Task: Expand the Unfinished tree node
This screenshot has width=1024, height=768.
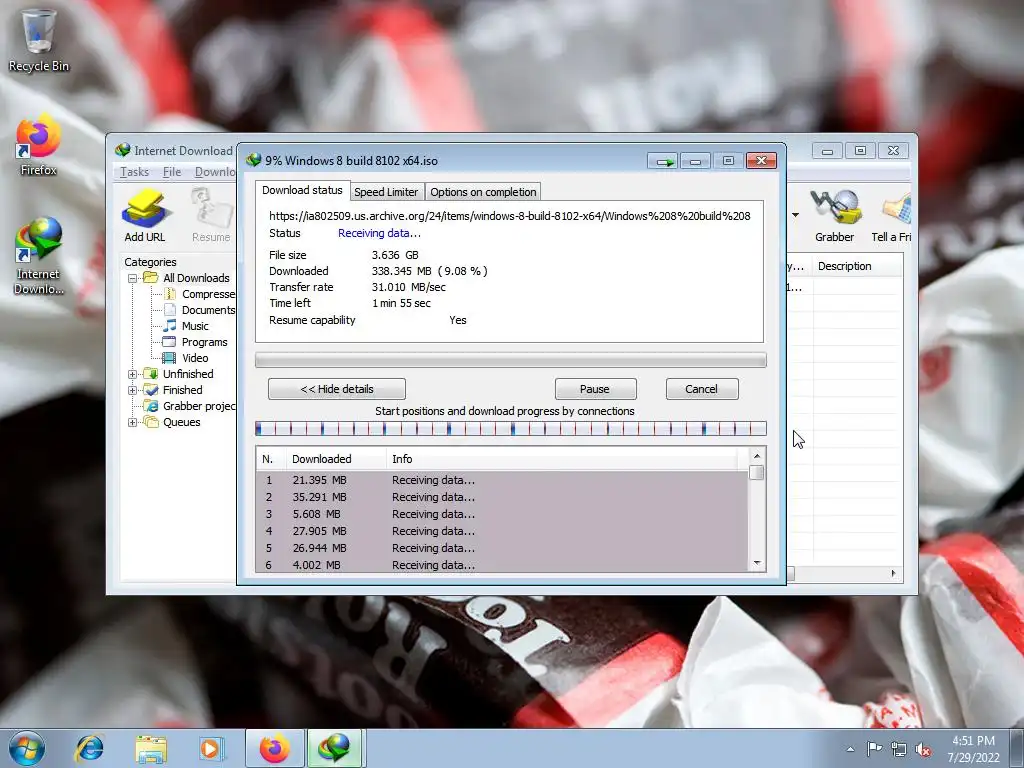Action: pyautogui.click(x=133, y=374)
